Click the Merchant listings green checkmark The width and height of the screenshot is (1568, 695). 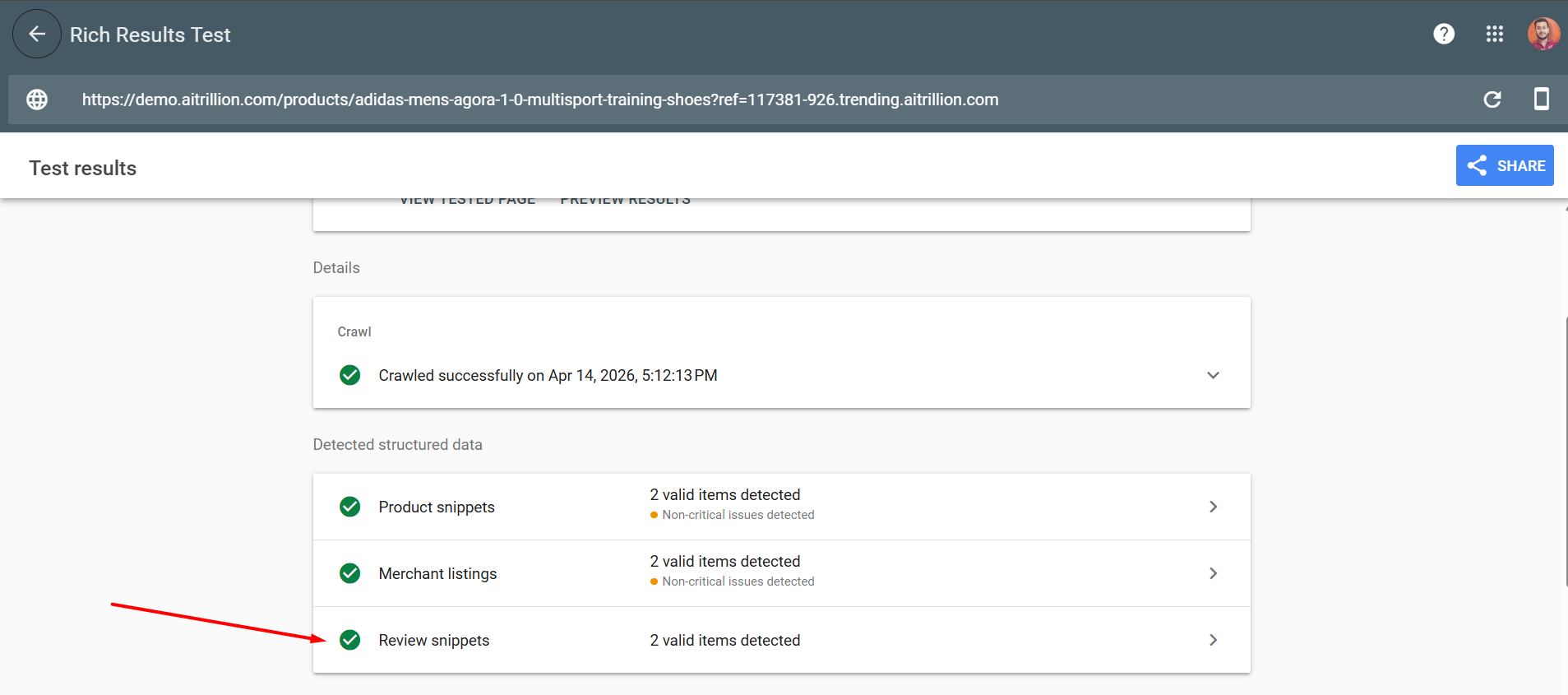350,573
